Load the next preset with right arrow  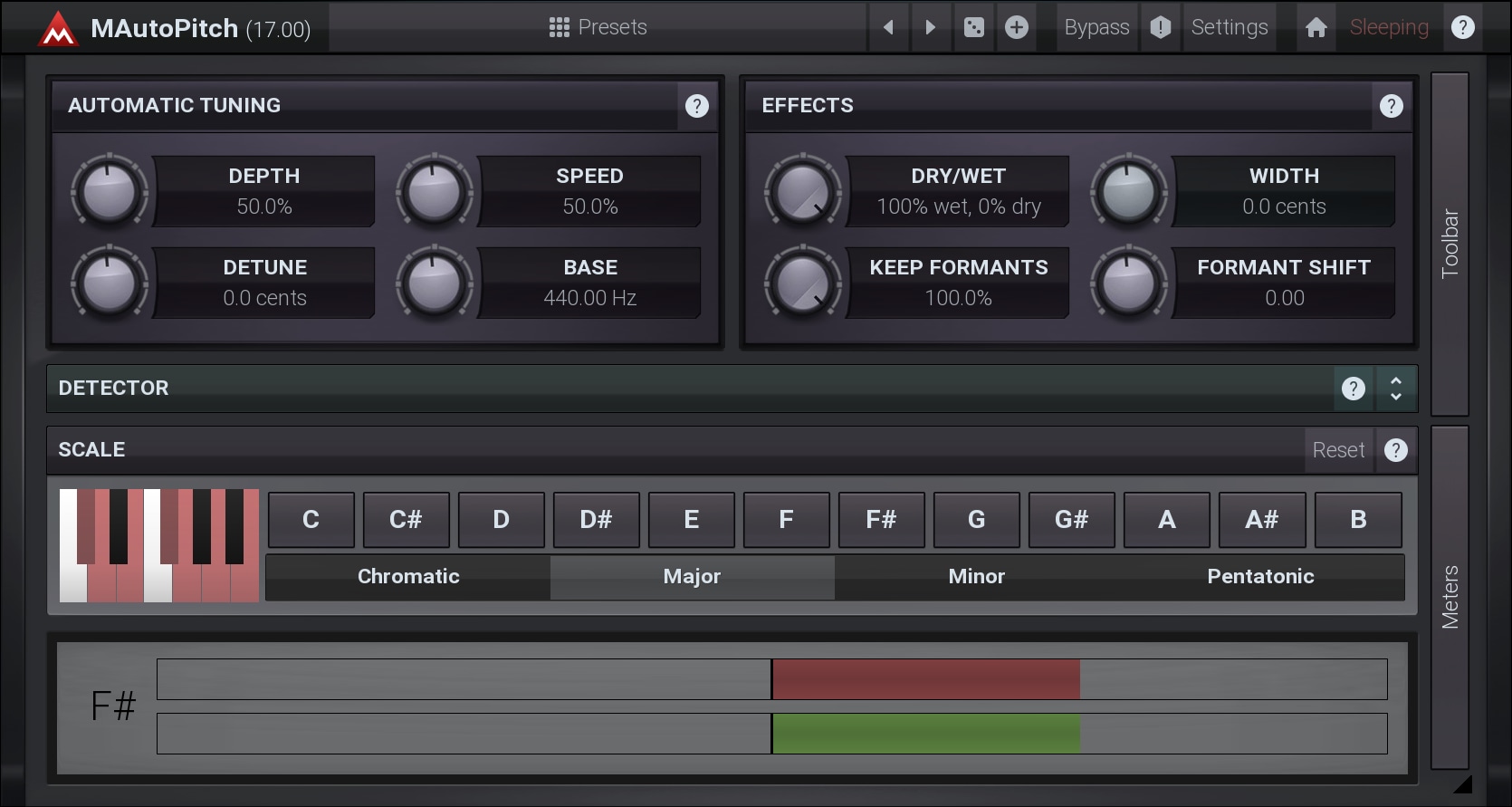[x=930, y=27]
